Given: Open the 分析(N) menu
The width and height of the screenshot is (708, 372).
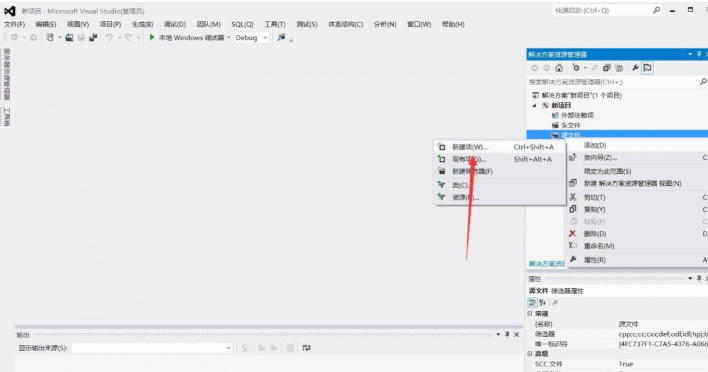Looking at the screenshot, I should pyautogui.click(x=385, y=24).
